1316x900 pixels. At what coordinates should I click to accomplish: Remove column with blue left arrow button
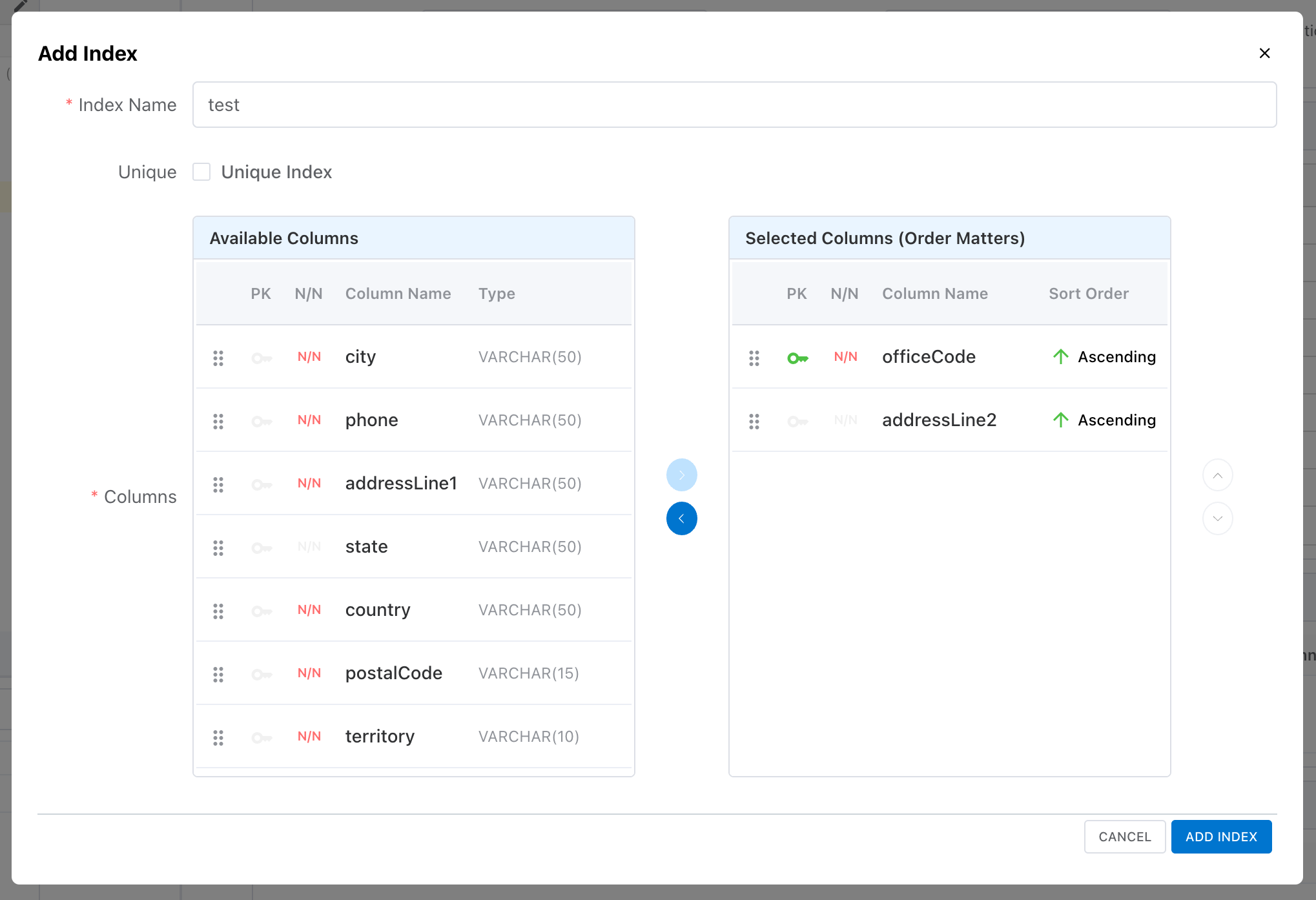[x=681, y=518]
